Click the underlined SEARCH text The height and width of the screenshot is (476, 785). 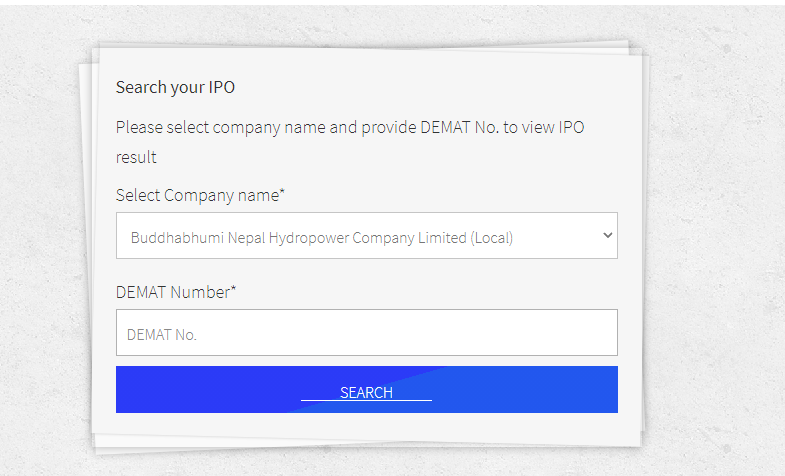366,393
